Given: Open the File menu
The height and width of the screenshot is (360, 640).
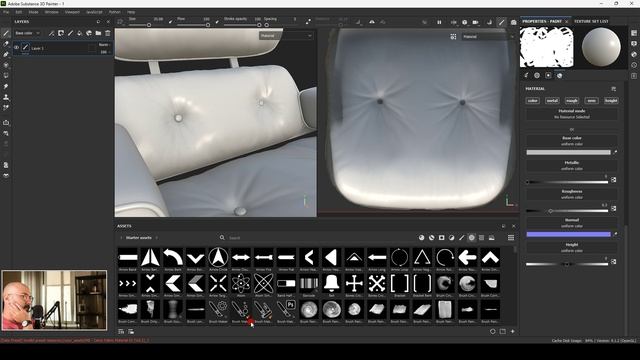Looking at the screenshot, I should click(x=6, y=12).
